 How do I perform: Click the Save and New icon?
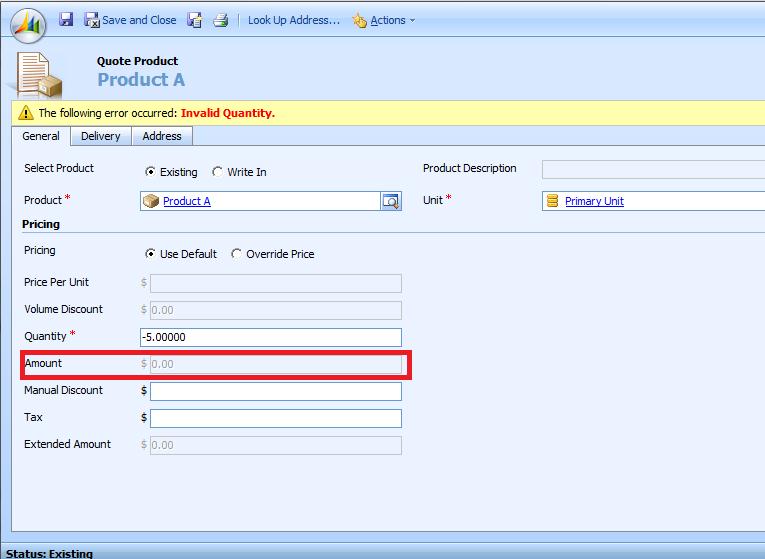195,20
